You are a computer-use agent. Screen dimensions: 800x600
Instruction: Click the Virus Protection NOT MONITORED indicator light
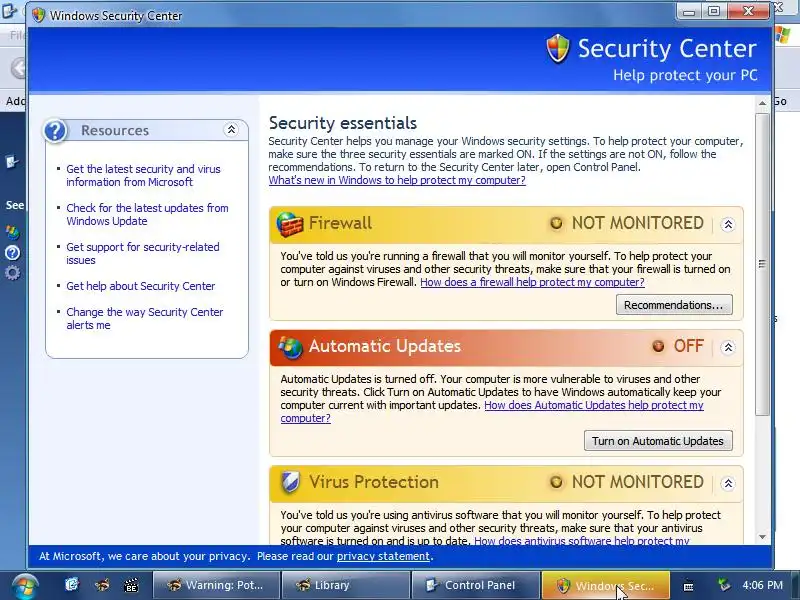click(x=556, y=482)
